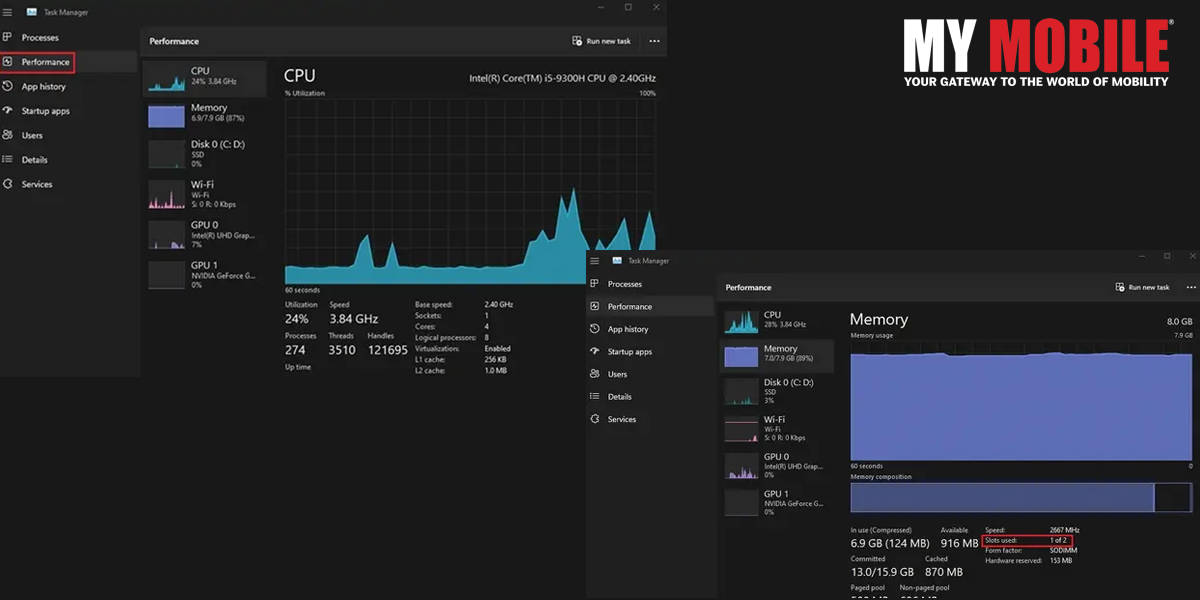Screen dimensions: 1200x600
Task: Click the Virtualization Enabled value
Action: [497, 348]
